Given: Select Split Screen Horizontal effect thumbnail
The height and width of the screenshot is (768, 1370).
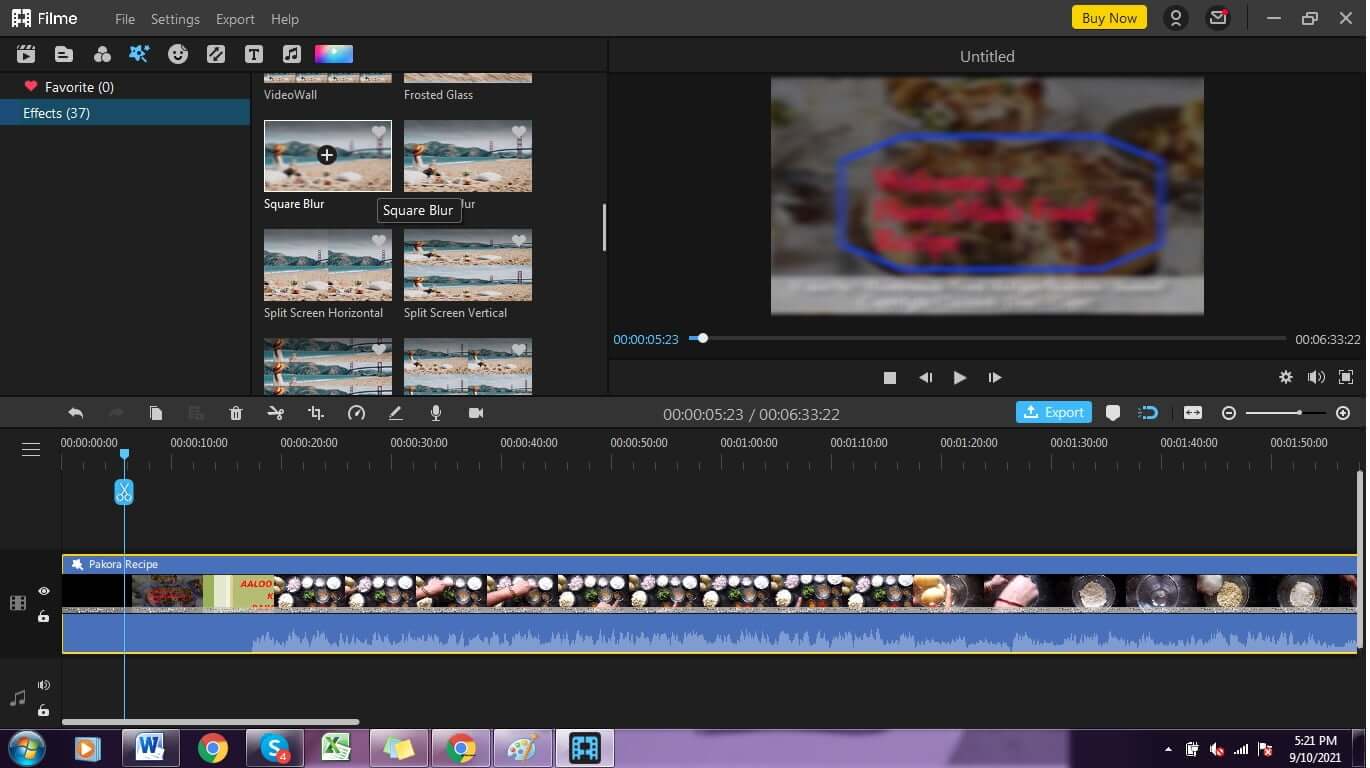Looking at the screenshot, I should [x=328, y=265].
